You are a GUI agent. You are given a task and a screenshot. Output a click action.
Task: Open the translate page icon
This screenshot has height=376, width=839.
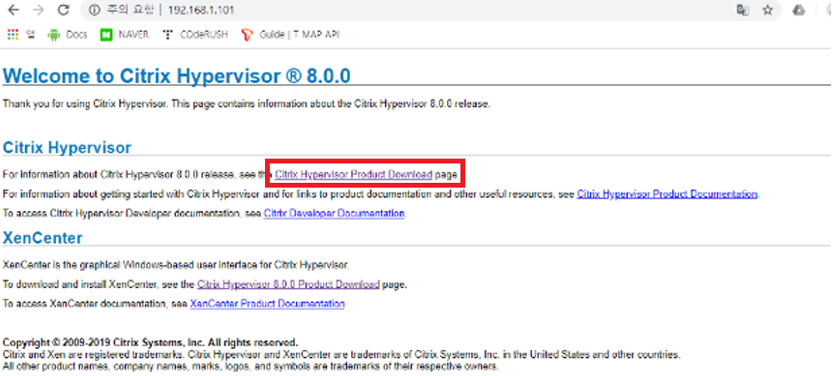click(x=742, y=10)
